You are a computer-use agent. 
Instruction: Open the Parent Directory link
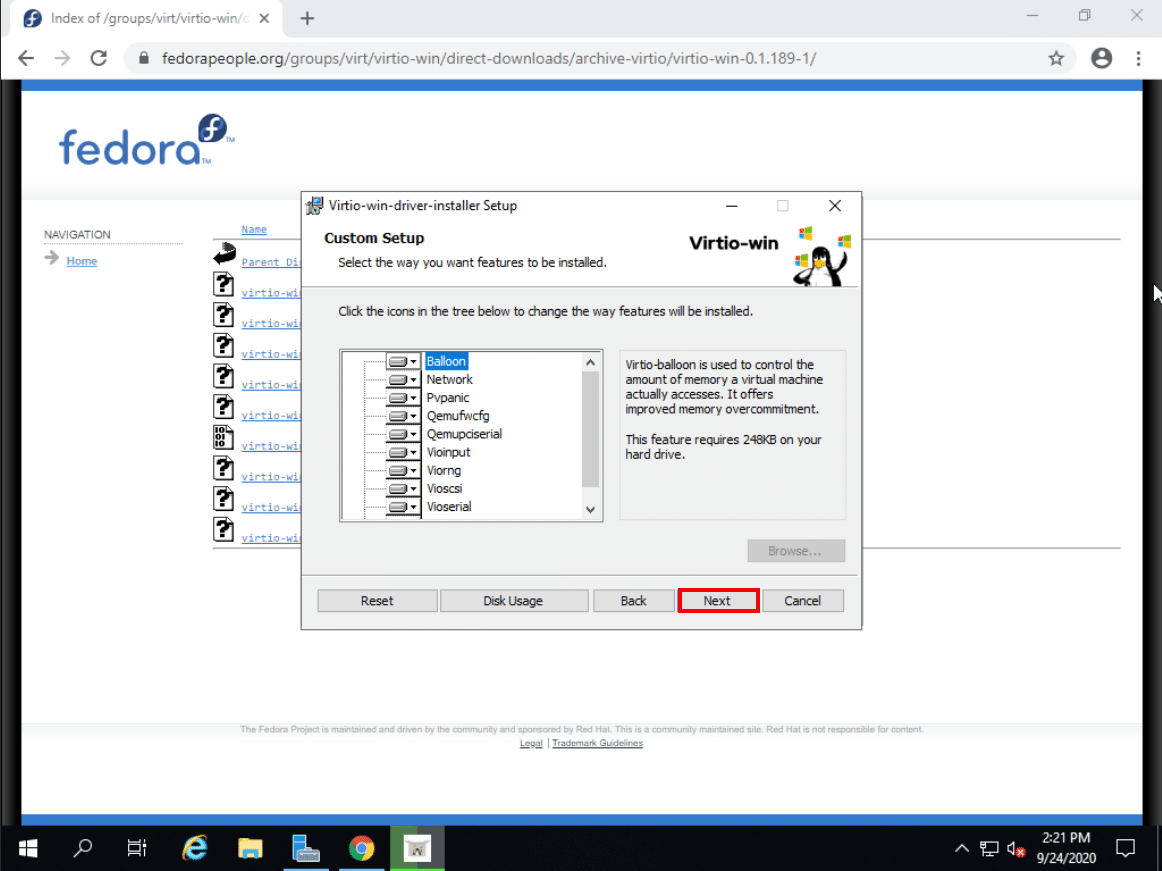coord(270,262)
